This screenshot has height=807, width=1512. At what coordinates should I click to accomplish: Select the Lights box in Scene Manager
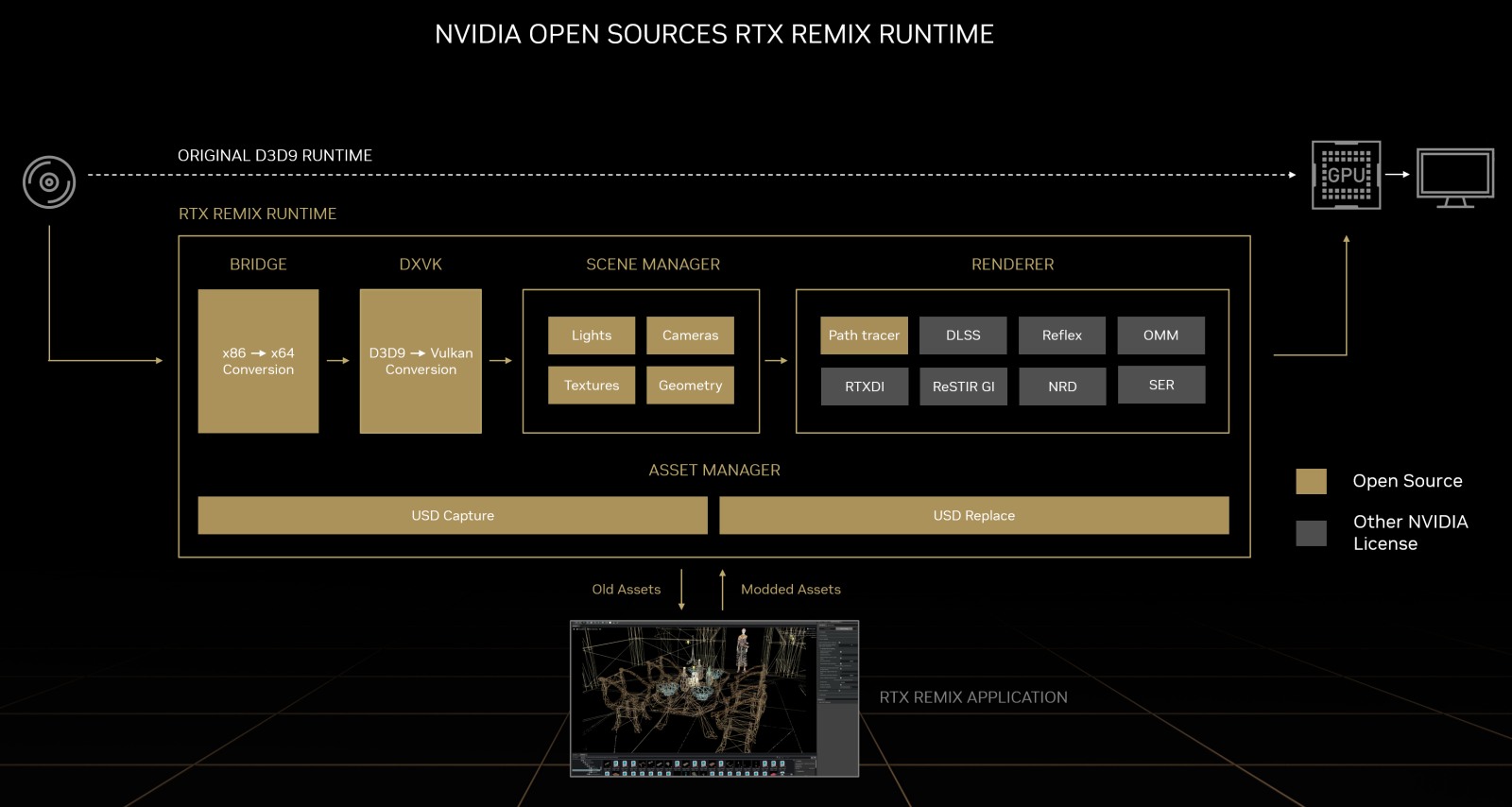[x=592, y=335]
